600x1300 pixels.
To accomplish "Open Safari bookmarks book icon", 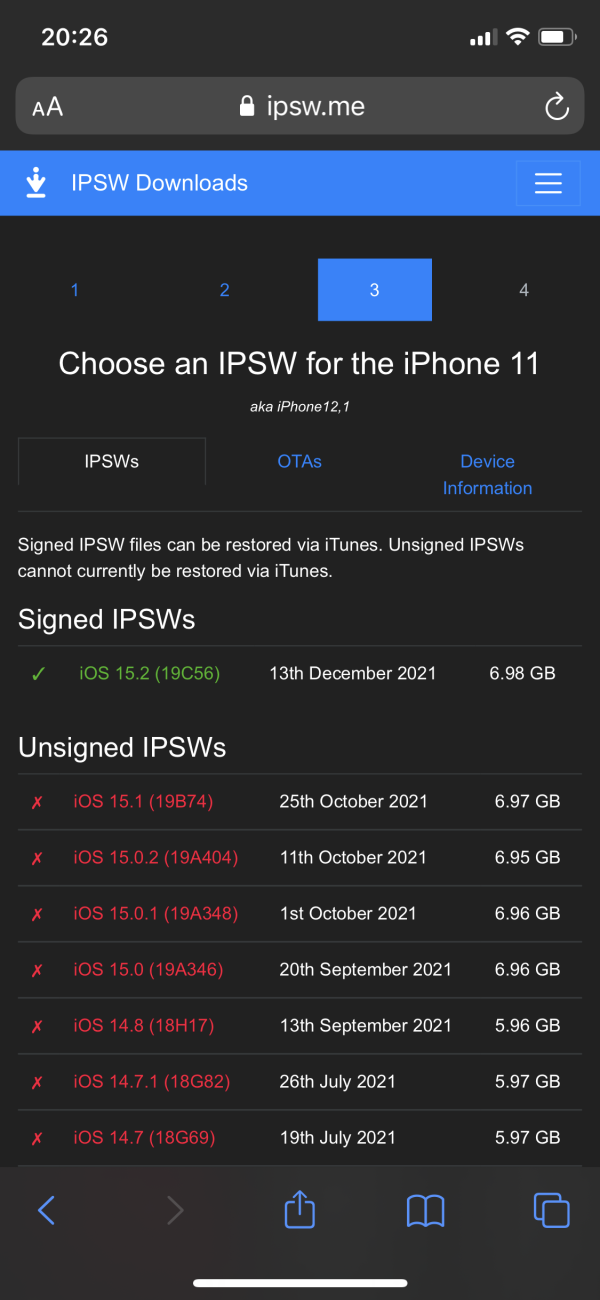I will click(425, 1211).
